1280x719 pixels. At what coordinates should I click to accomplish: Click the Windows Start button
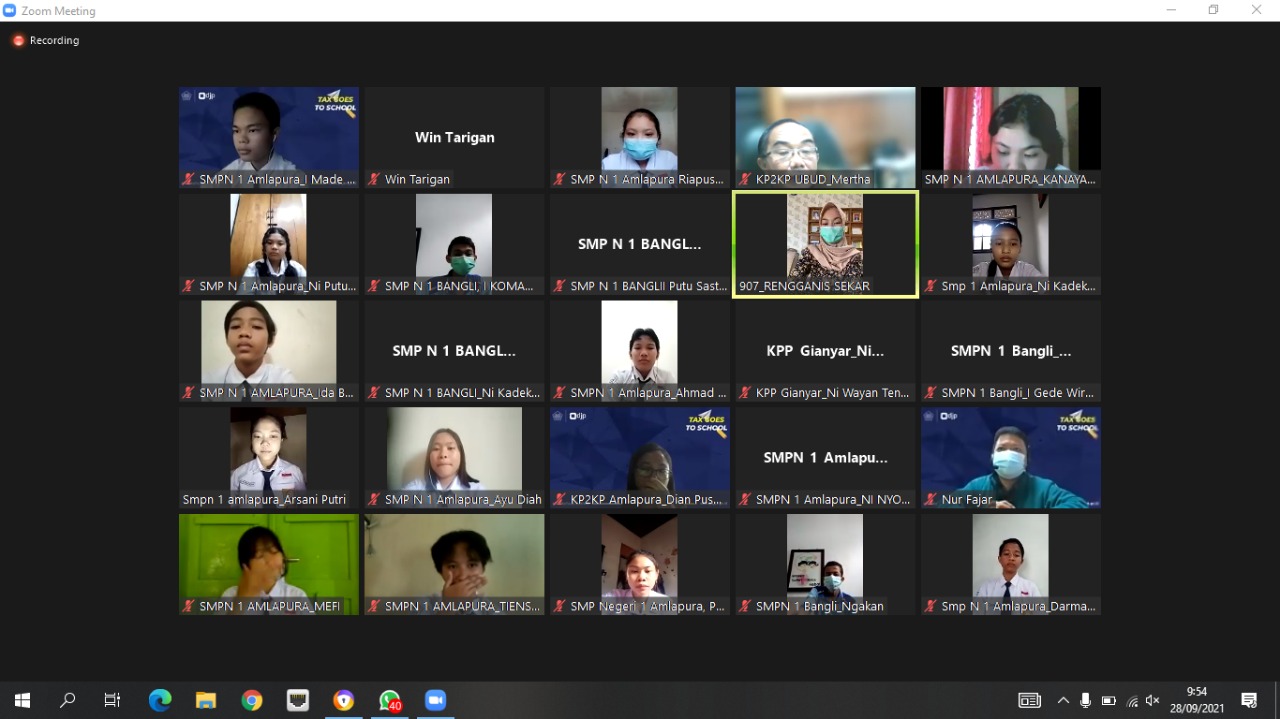tap(22, 700)
